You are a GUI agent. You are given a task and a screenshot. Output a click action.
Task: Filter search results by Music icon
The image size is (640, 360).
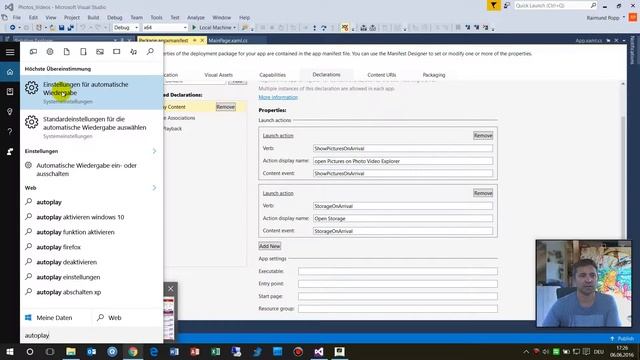133,52
